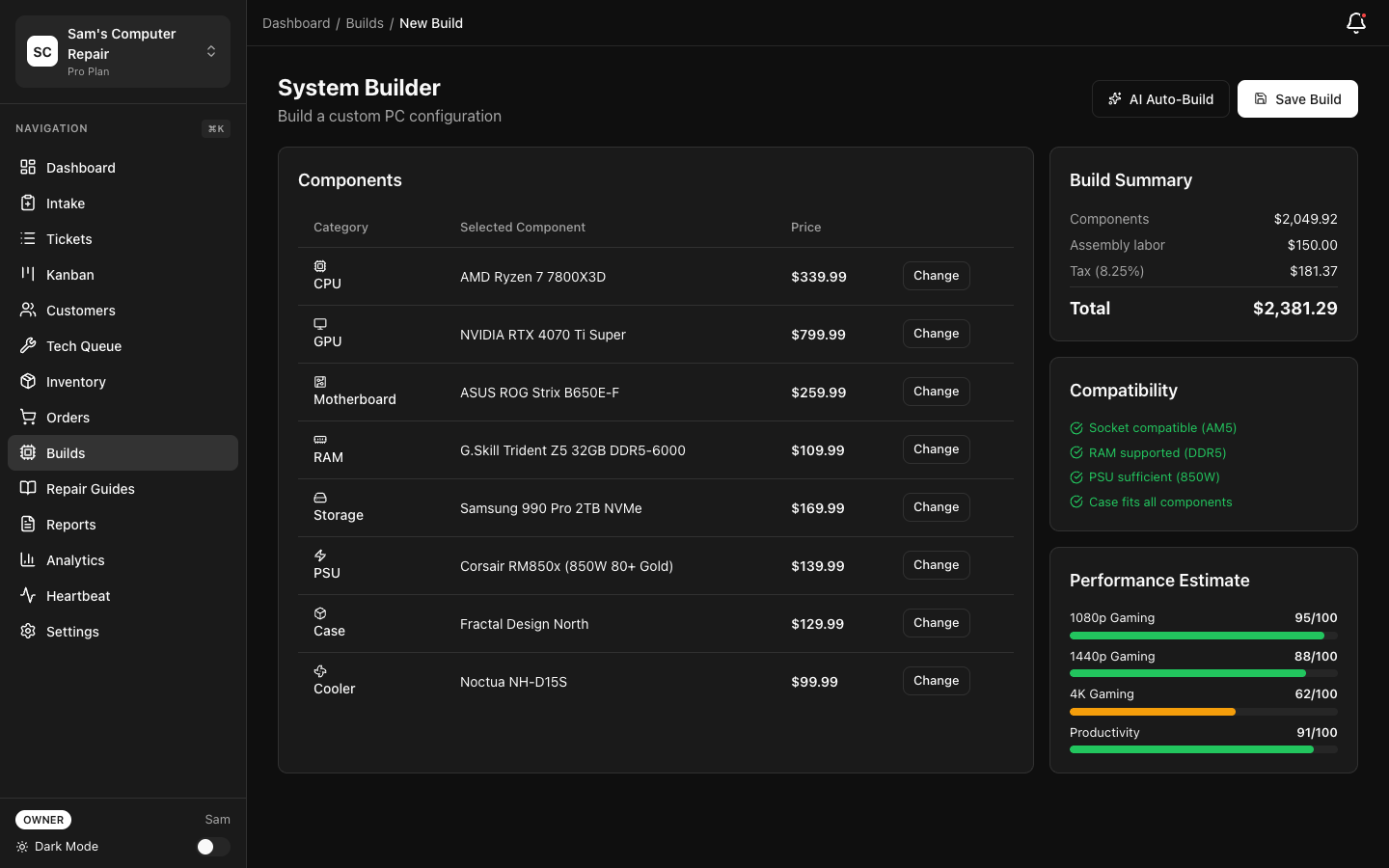This screenshot has width=1389, height=868.
Task: Open the Tech Queue wrench icon
Action: tap(27, 345)
